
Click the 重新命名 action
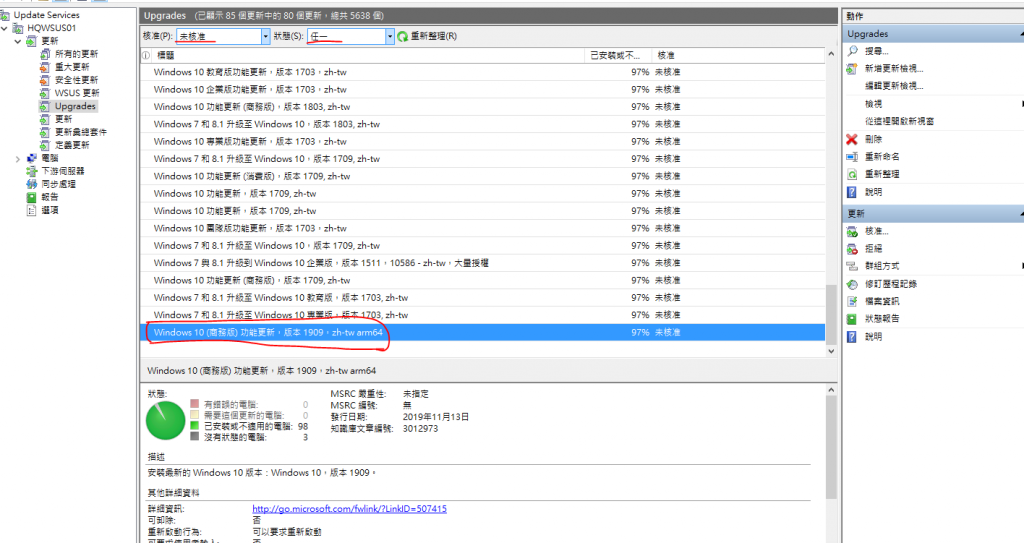[882, 157]
